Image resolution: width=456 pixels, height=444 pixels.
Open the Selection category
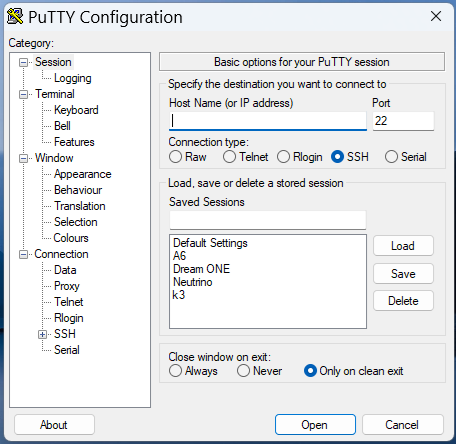[x=76, y=222]
